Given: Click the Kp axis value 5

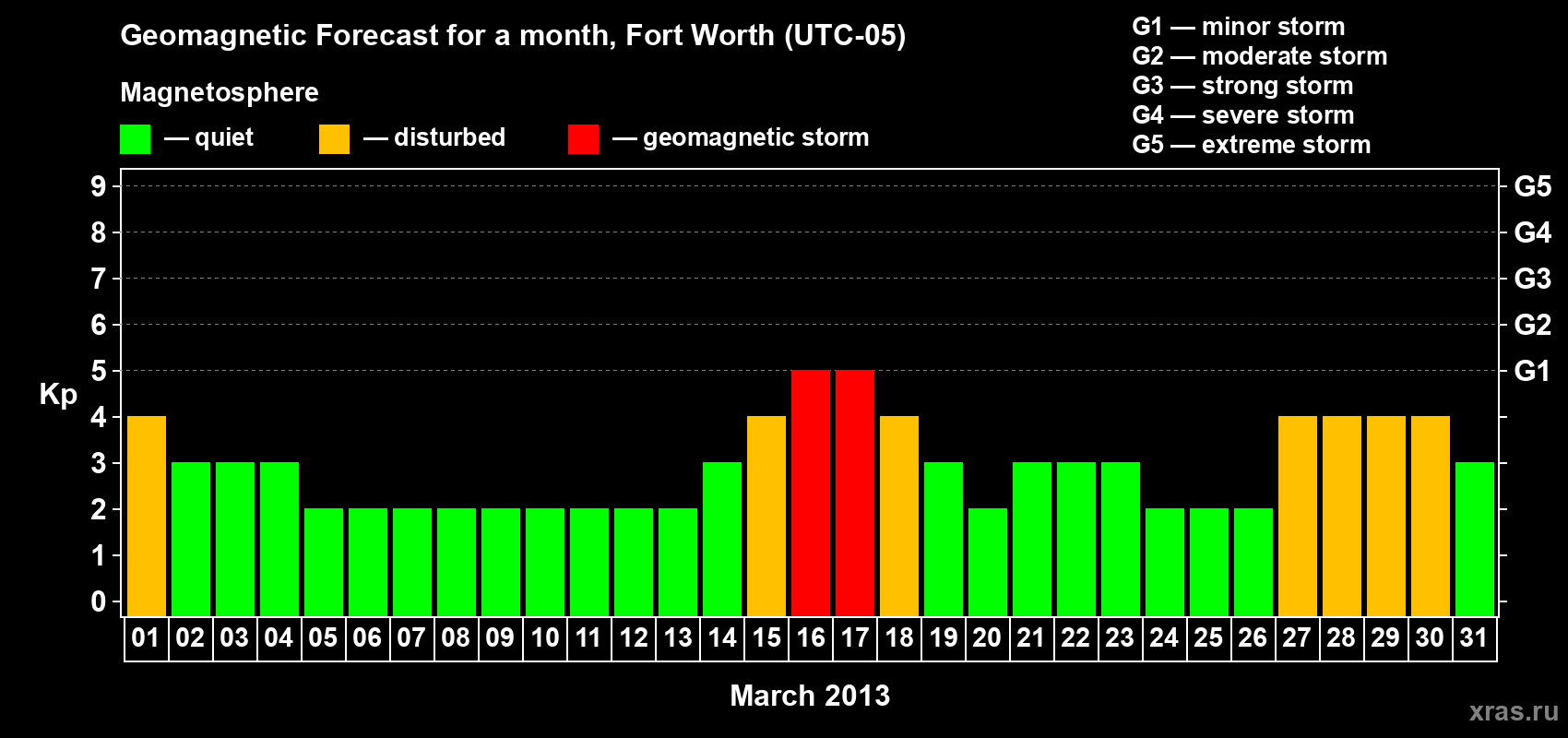Looking at the screenshot, I should click(99, 371).
